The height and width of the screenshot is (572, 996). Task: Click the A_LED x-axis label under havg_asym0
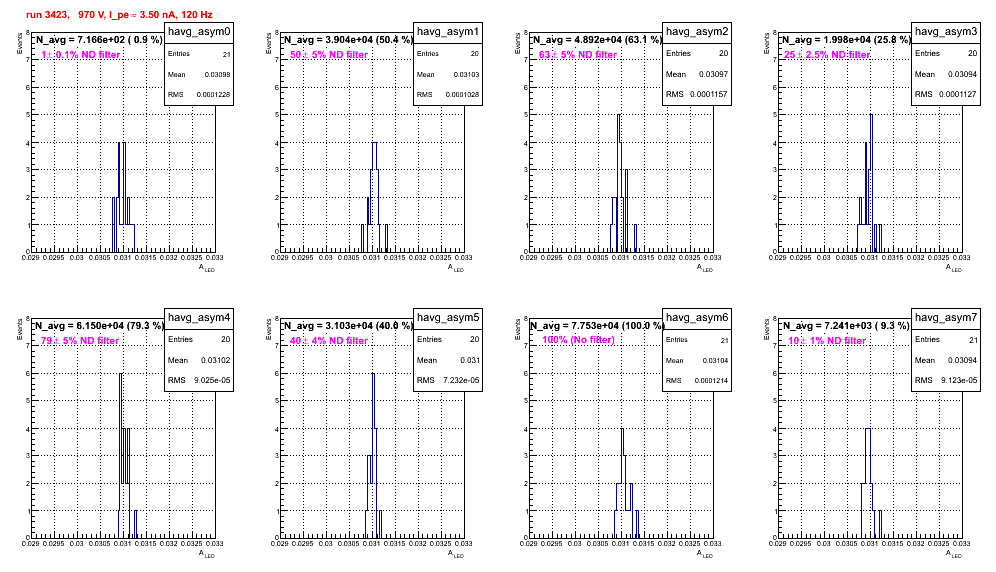click(207, 268)
